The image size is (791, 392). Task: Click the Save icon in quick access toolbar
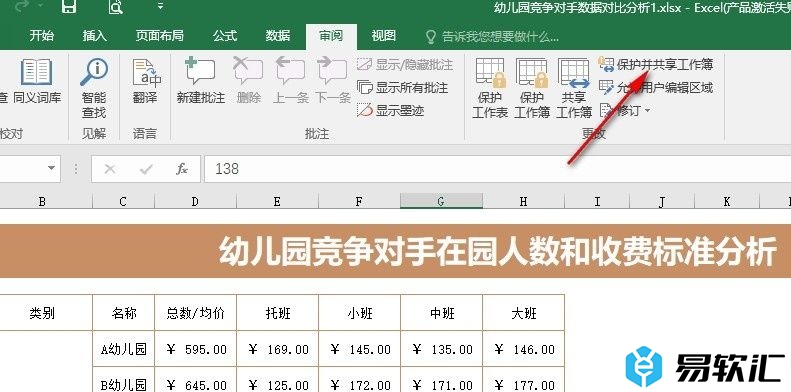[69, 7]
